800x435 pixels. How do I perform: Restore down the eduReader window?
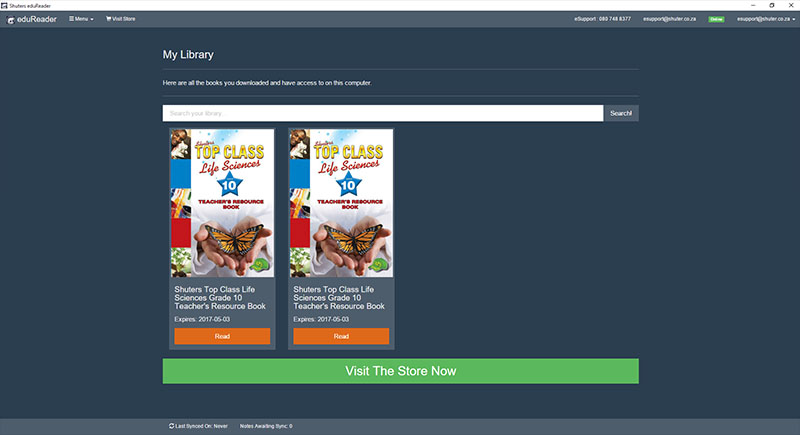click(x=772, y=5)
